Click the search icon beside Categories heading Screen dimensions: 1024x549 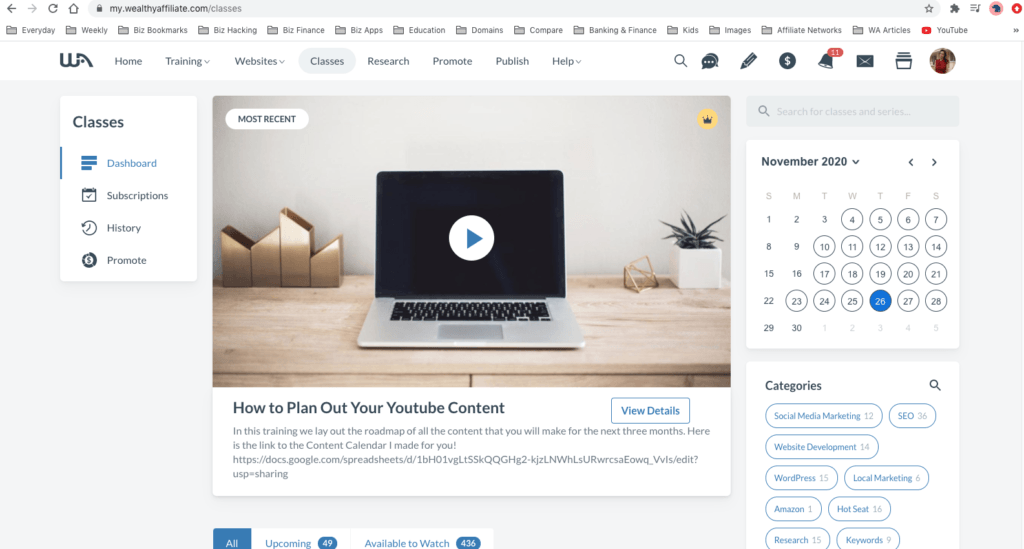[935, 385]
